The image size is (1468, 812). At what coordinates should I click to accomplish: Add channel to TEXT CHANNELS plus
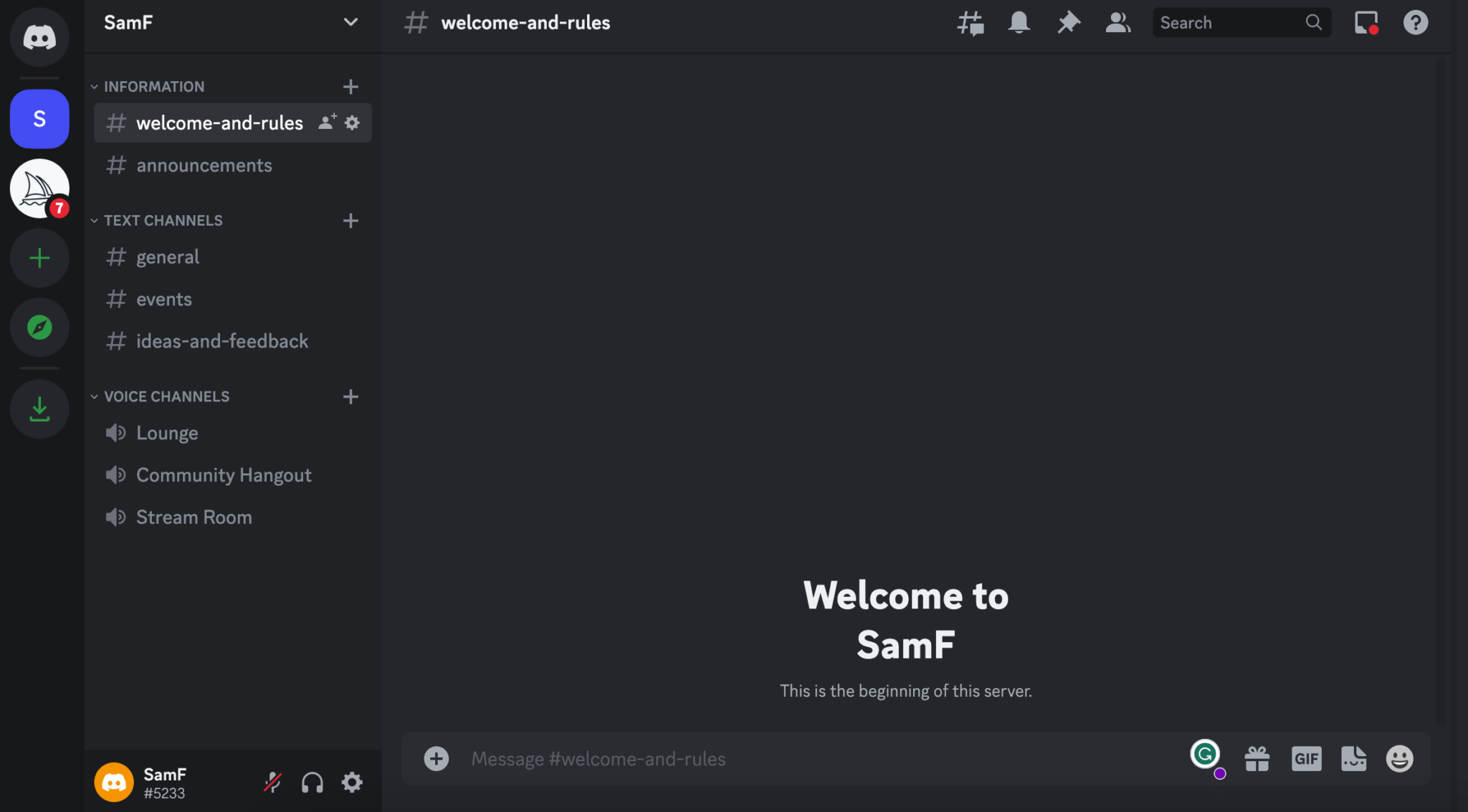[351, 221]
